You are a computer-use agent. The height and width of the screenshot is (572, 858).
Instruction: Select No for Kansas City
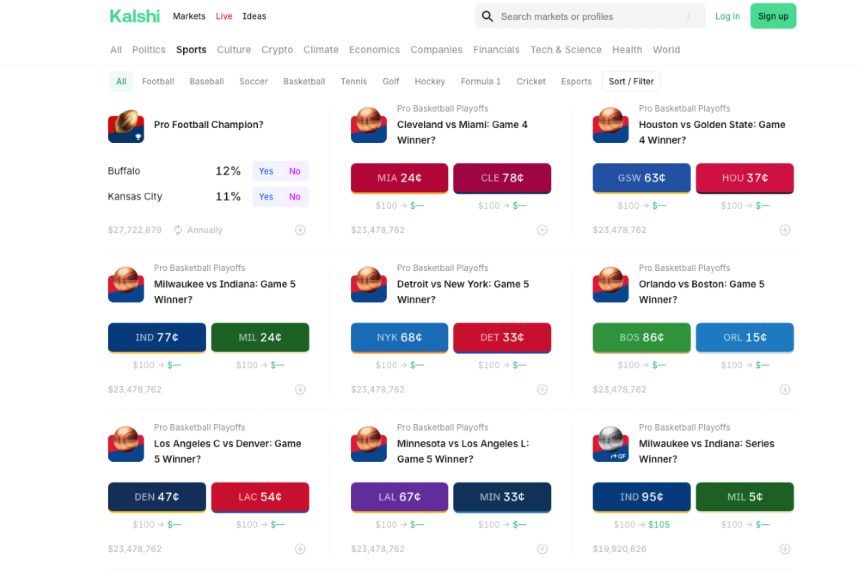(x=294, y=197)
